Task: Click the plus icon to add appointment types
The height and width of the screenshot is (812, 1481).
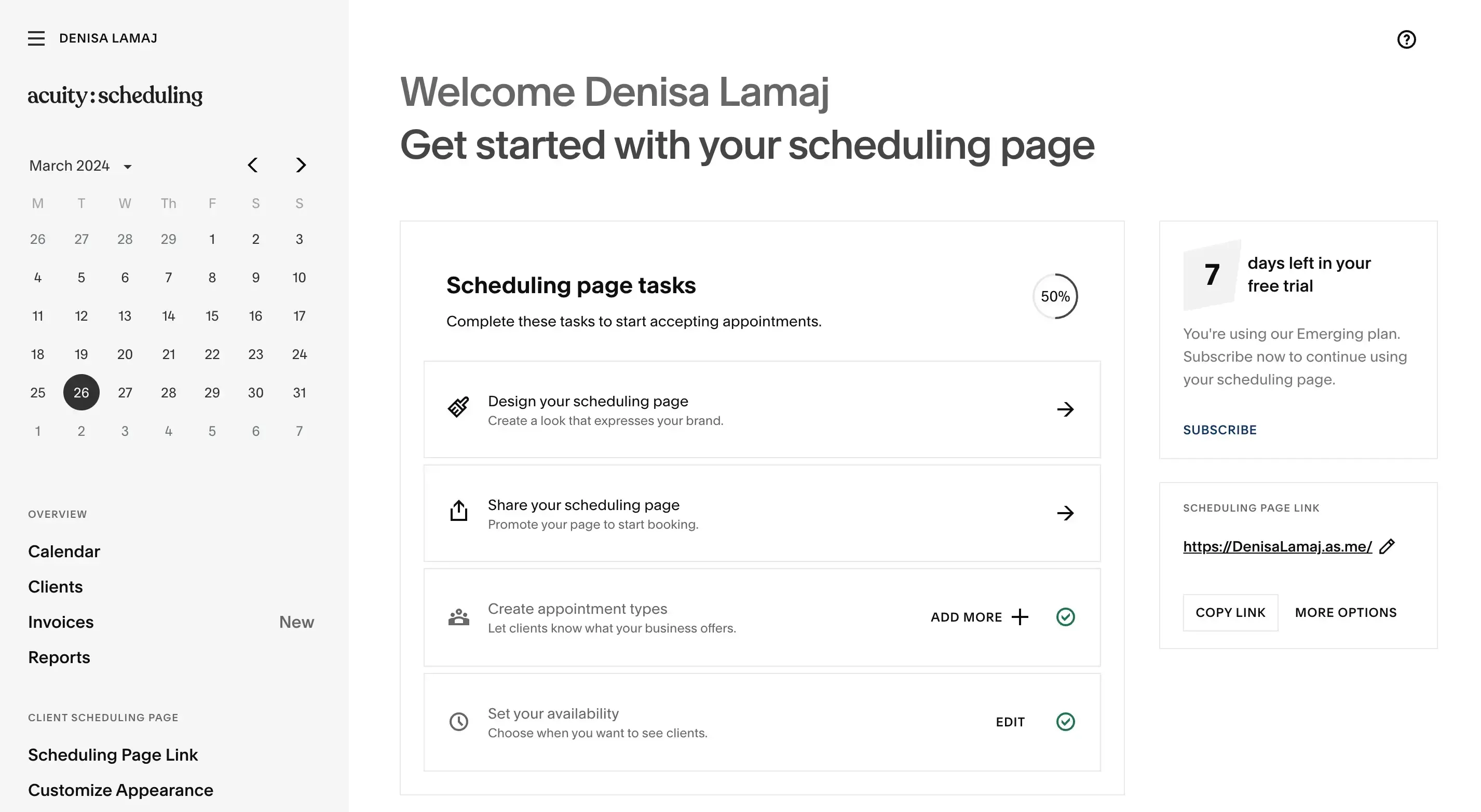Action: click(x=1020, y=616)
